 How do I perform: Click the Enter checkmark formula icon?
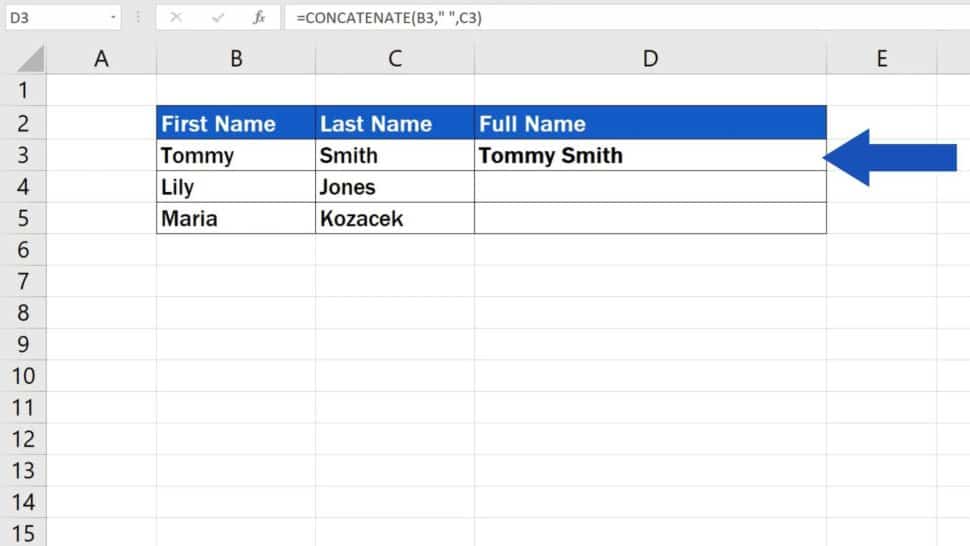(x=217, y=17)
